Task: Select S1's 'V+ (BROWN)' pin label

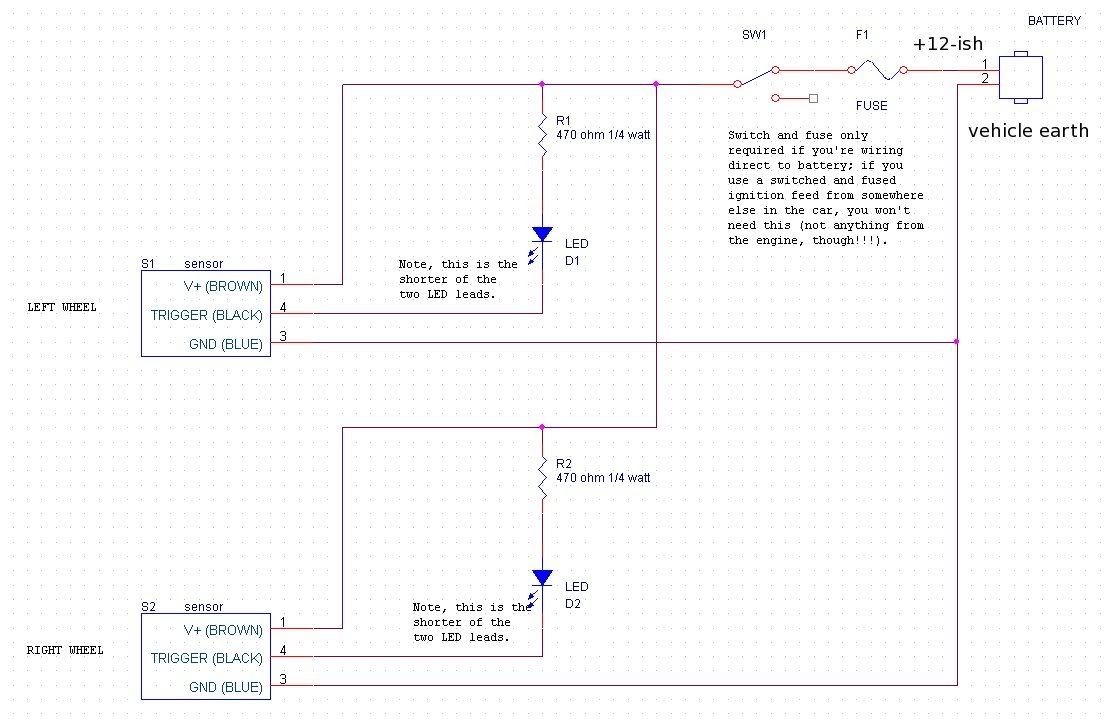Action: (x=223, y=286)
